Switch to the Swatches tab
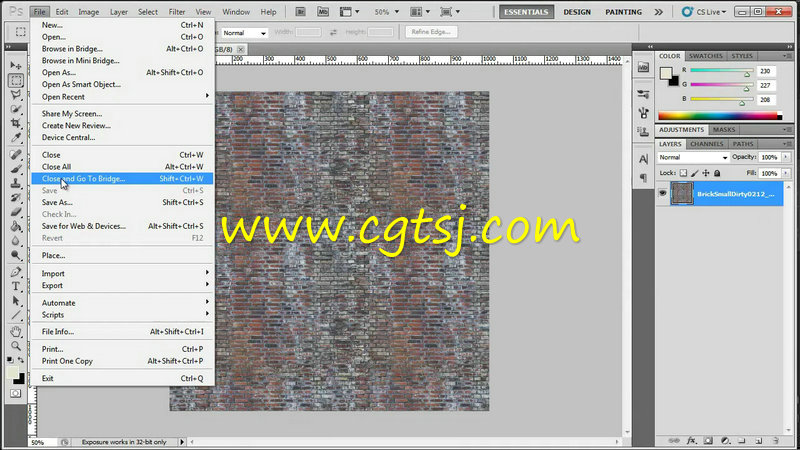 706,56
